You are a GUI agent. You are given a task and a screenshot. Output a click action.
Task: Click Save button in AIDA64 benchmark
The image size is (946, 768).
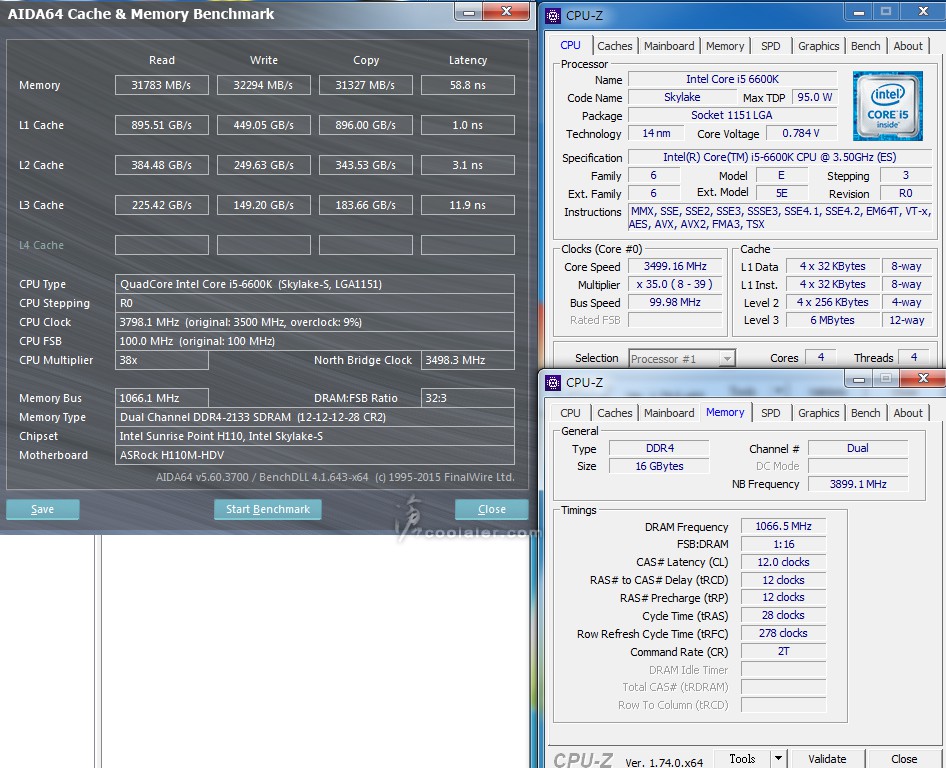42,509
